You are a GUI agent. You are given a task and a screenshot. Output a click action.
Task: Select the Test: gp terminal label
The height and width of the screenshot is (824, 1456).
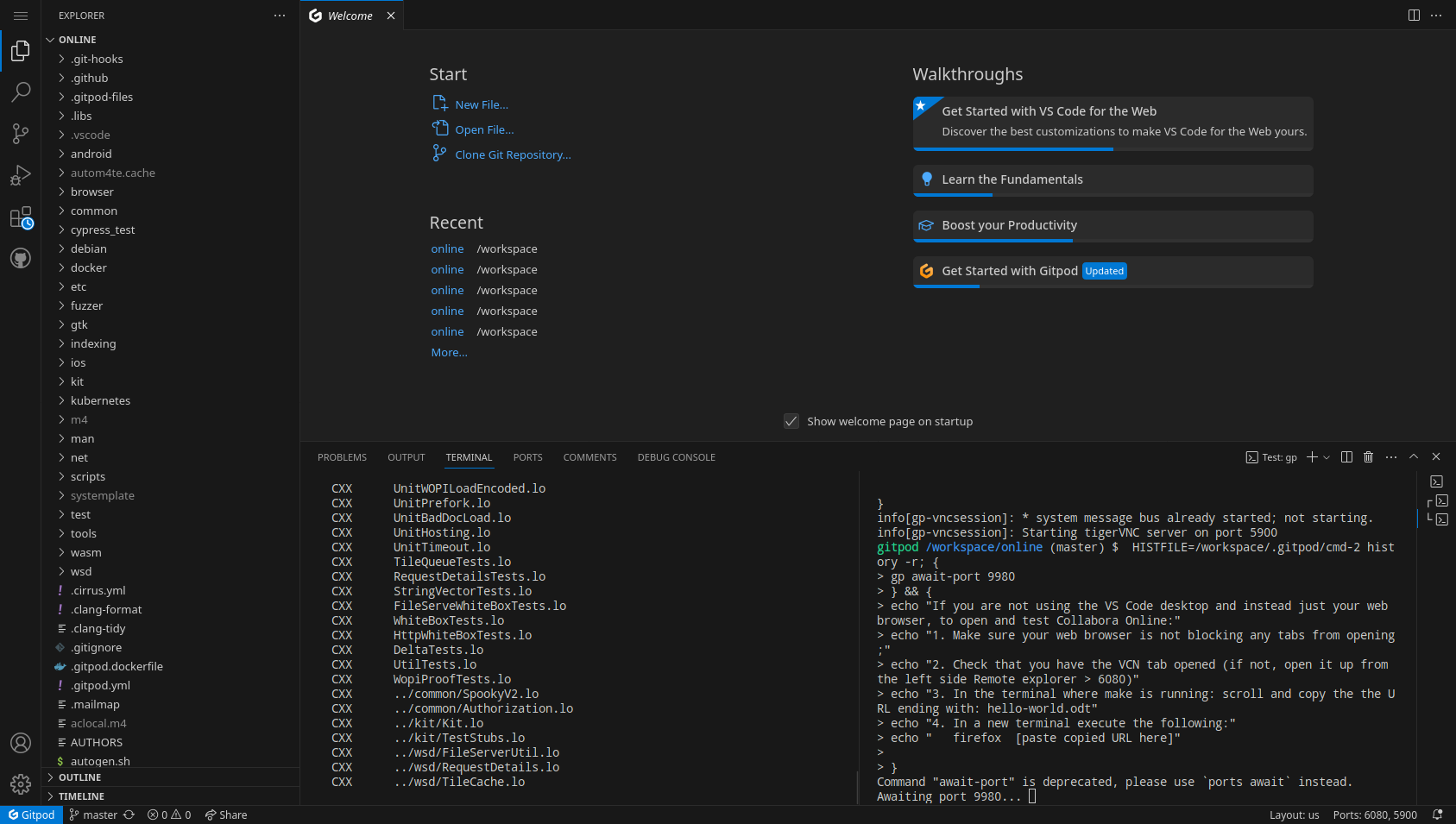click(1271, 457)
